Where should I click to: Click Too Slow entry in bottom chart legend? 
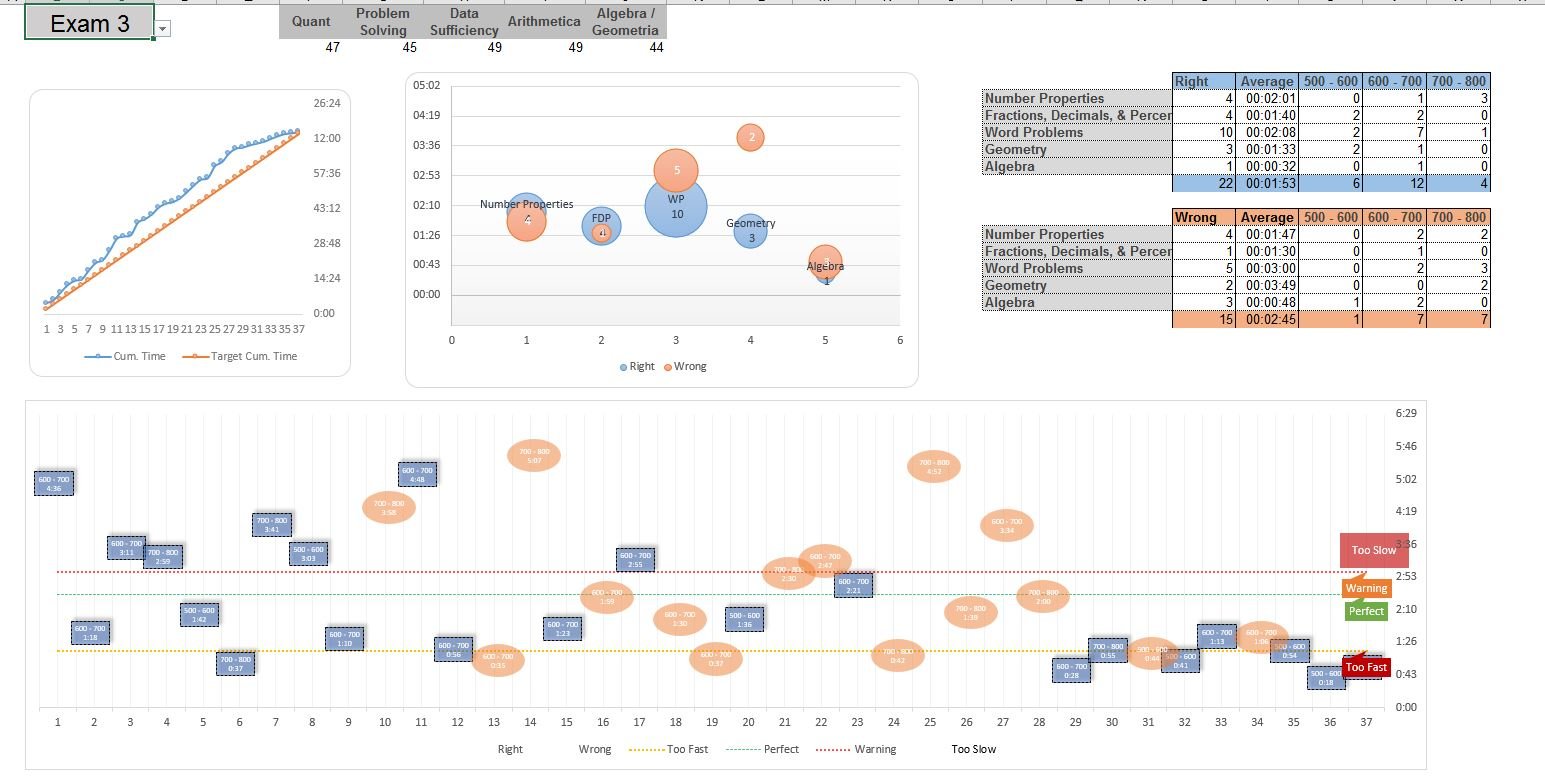click(974, 749)
